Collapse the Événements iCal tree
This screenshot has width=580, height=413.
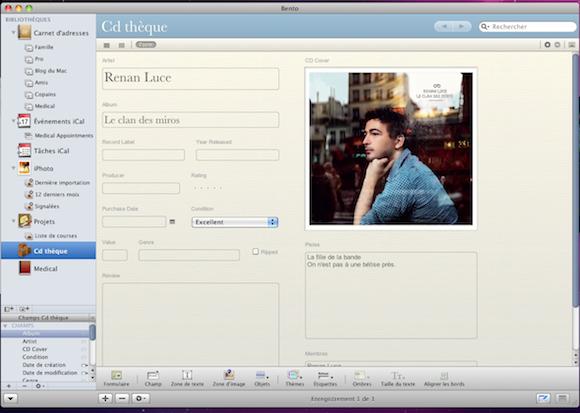click(13, 121)
